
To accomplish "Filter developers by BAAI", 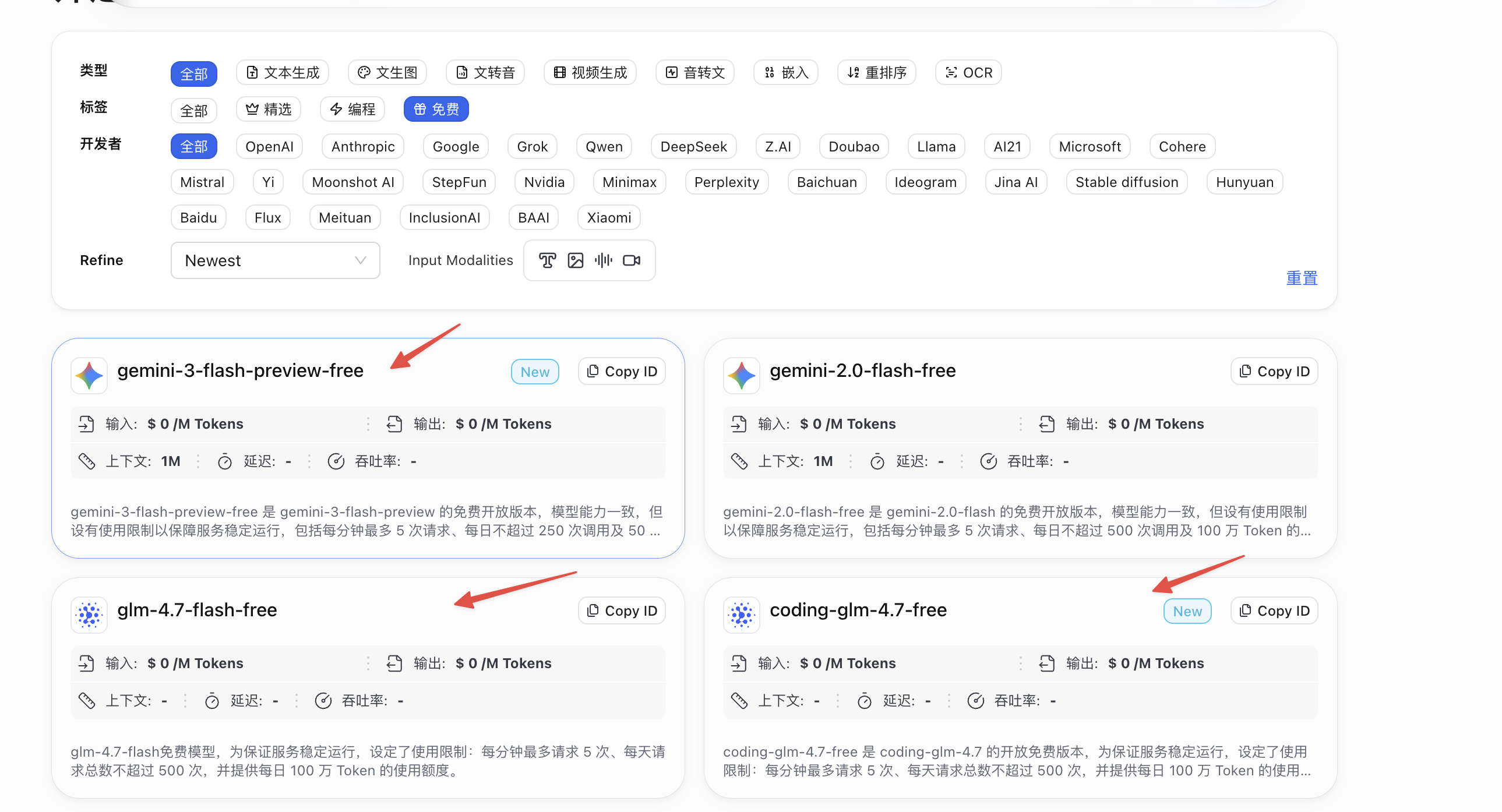I will [x=534, y=217].
